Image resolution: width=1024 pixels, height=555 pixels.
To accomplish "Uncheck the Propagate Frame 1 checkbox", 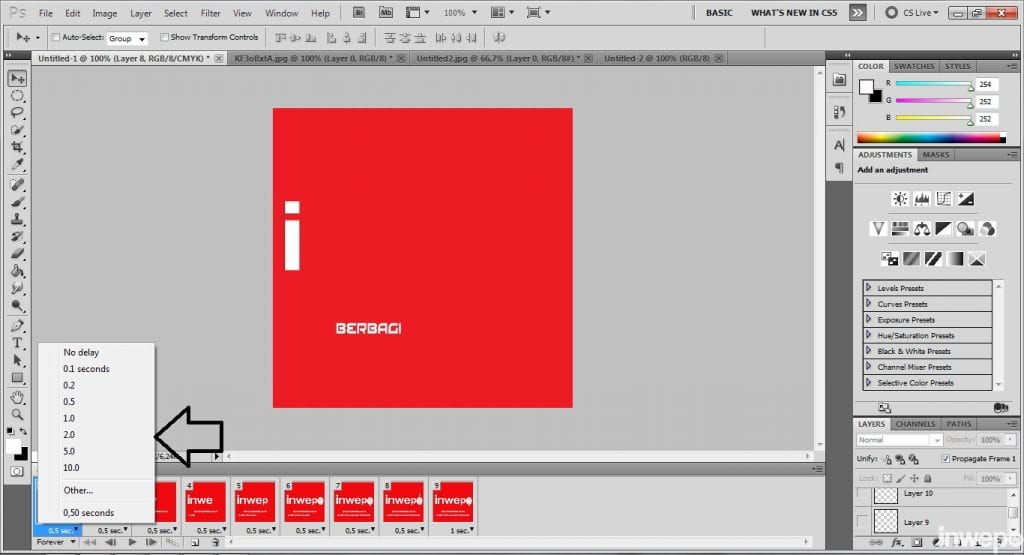I will [946, 459].
